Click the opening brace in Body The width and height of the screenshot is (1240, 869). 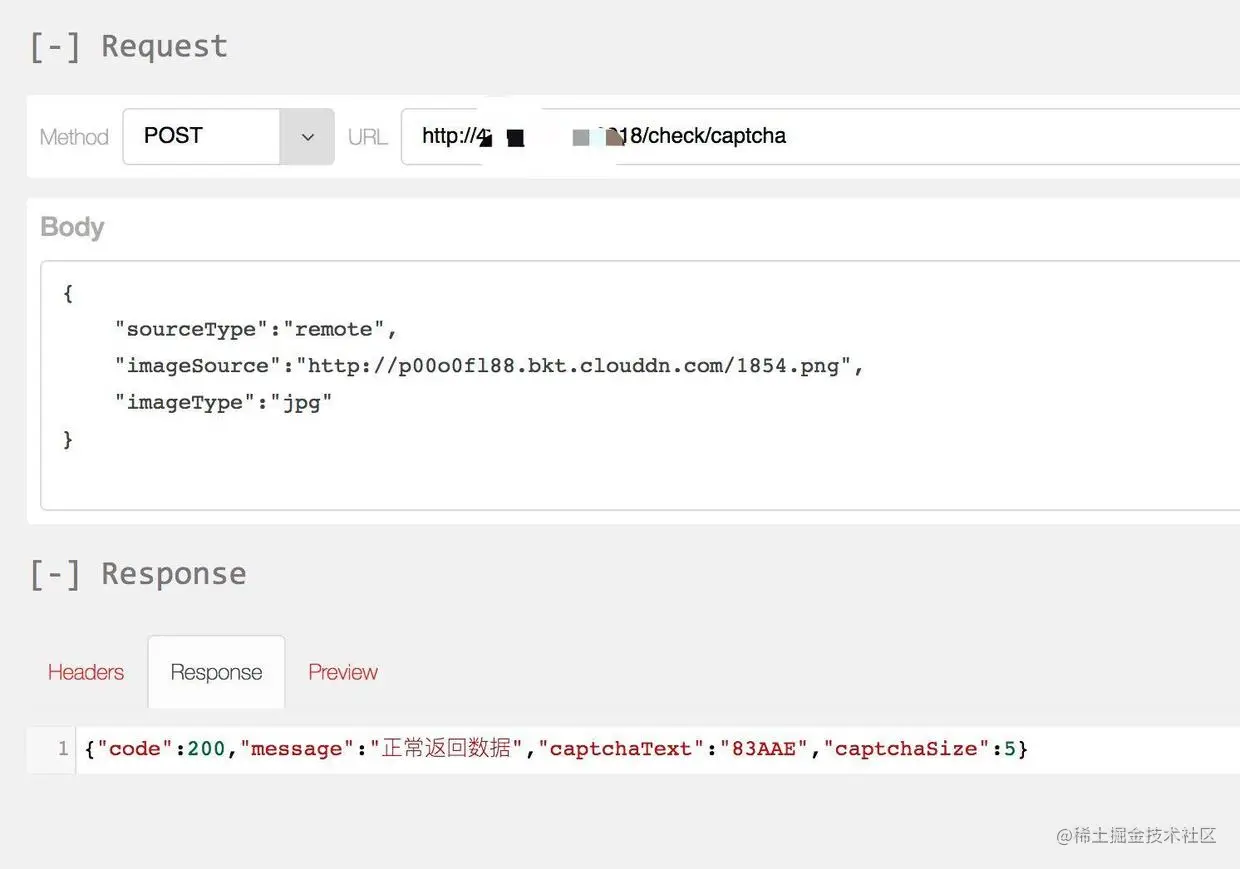[68, 294]
